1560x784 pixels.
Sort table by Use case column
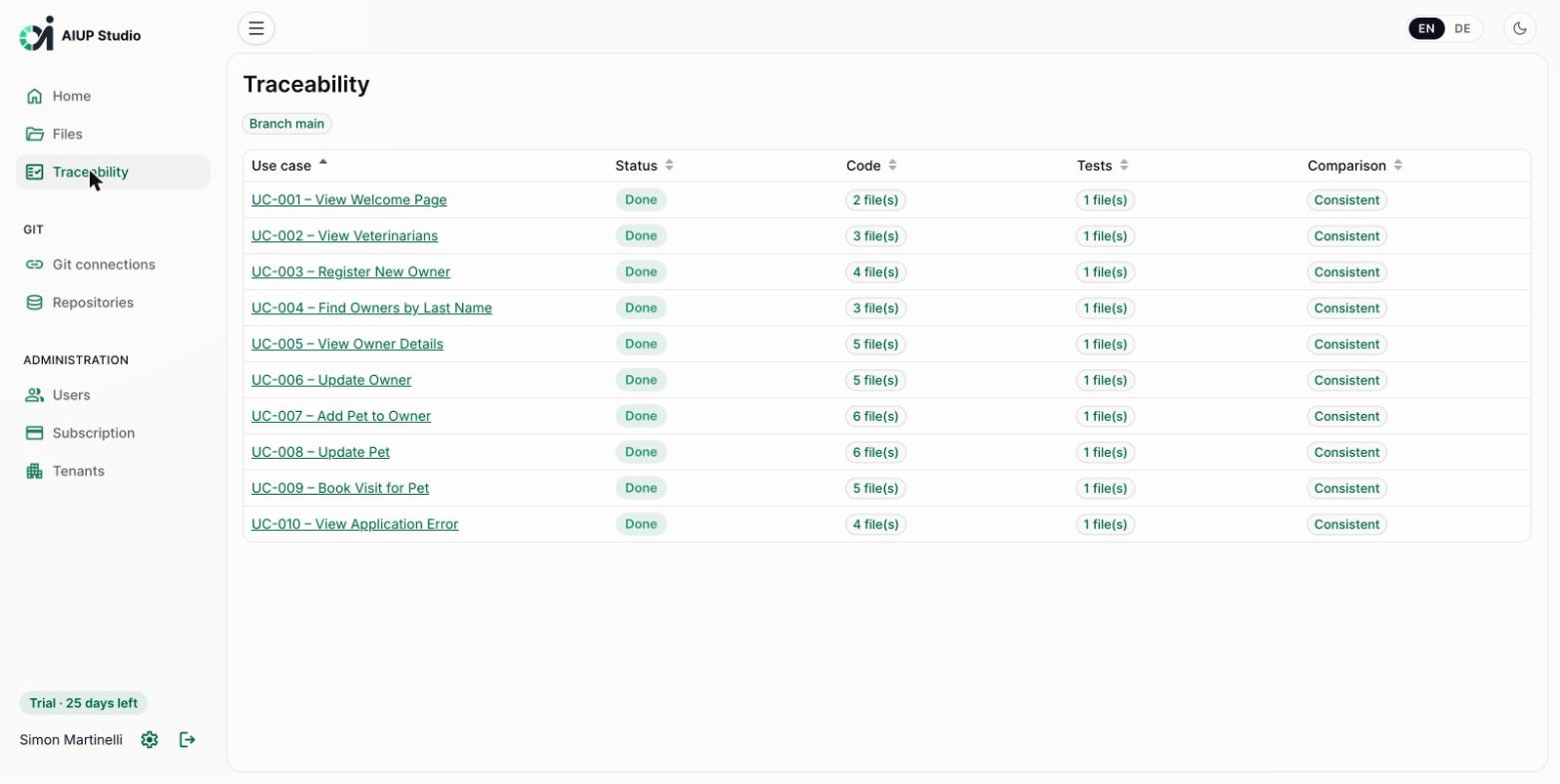click(x=289, y=166)
